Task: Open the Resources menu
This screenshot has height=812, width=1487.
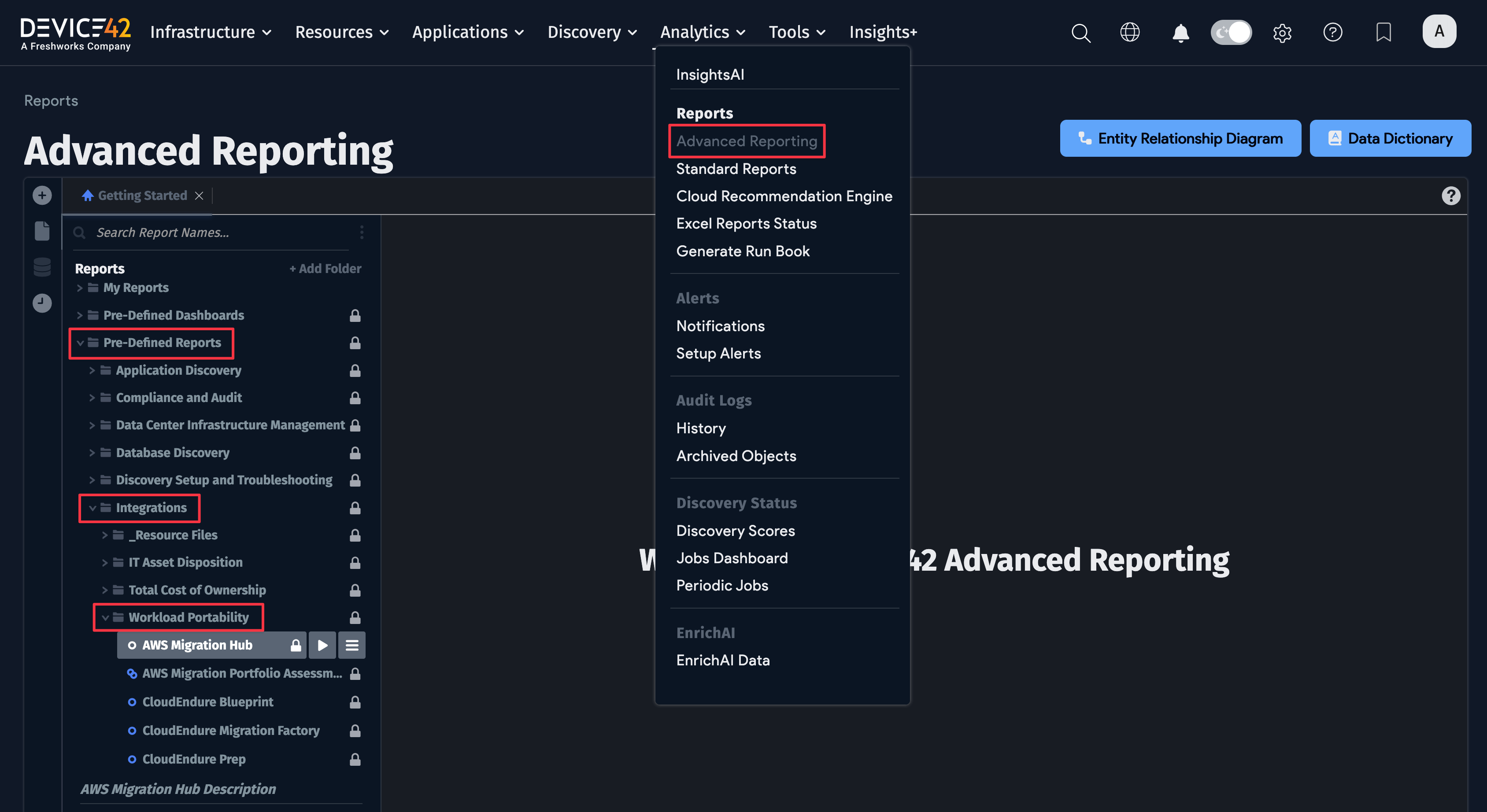Action: [x=342, y=32]
